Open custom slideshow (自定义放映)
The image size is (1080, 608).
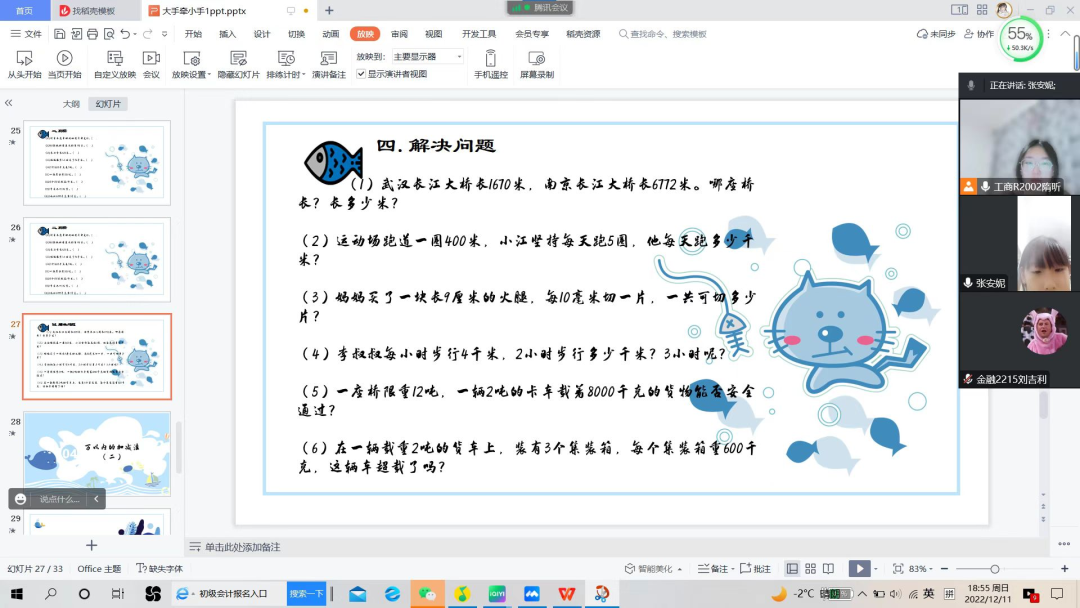[x=115, y=65]
